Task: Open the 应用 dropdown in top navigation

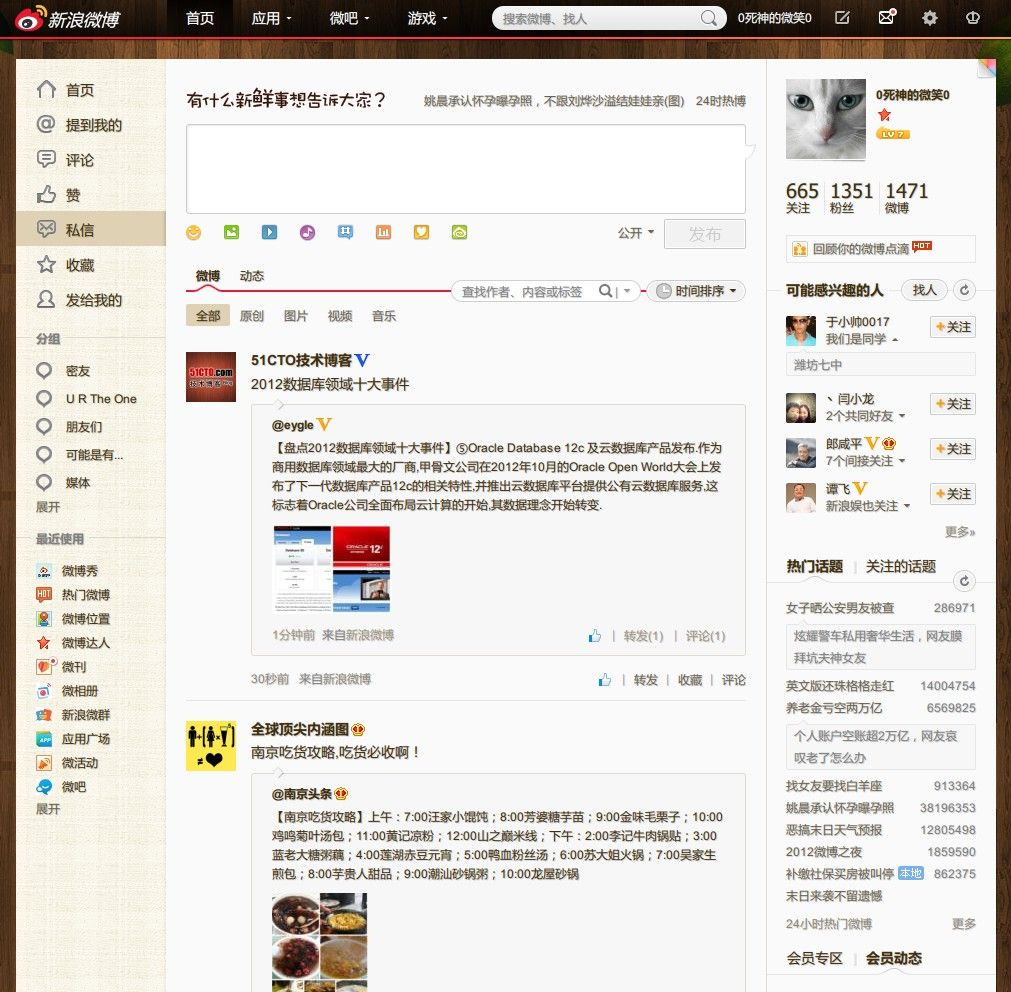Action: point(271,19)
